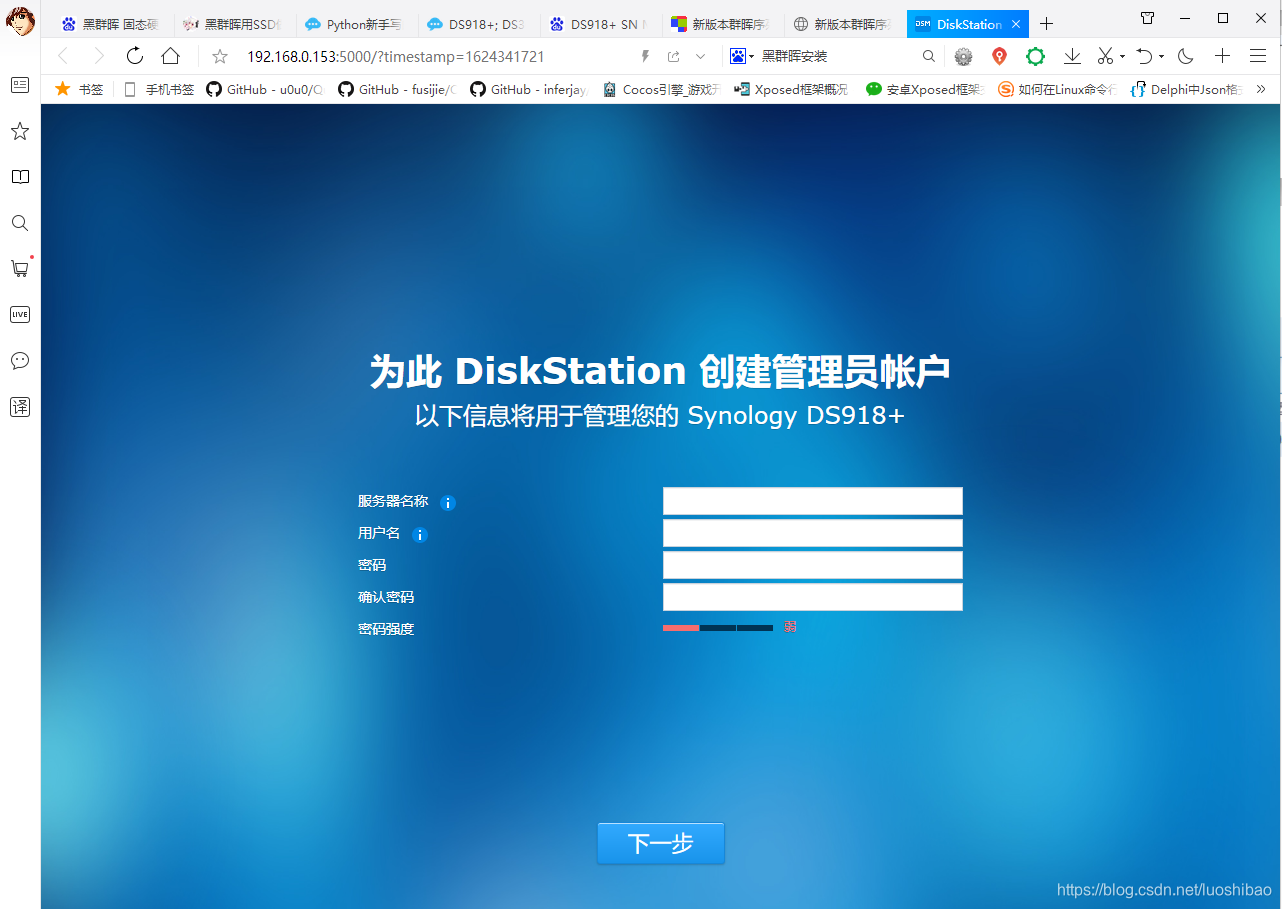Open the 安卓Xposed框架 bookmark
This screenshot has width=1282, height=909.
(x=925, y=89)
